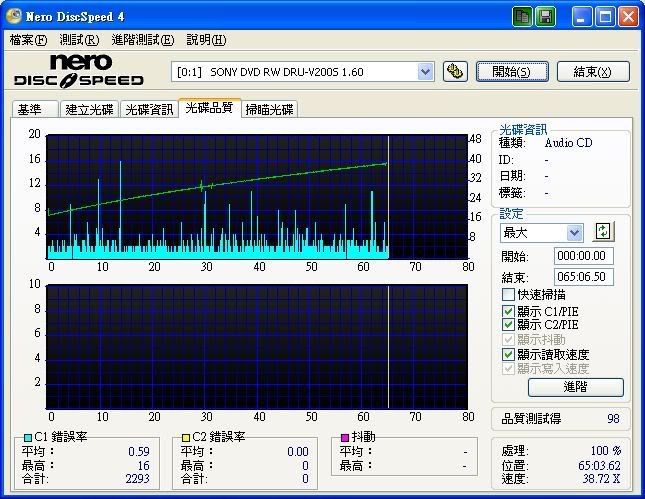Click the Nero DiscSpeed title bar disc icon
The image size is (645, 499).
pyautogui.click(x=13, y=16)
